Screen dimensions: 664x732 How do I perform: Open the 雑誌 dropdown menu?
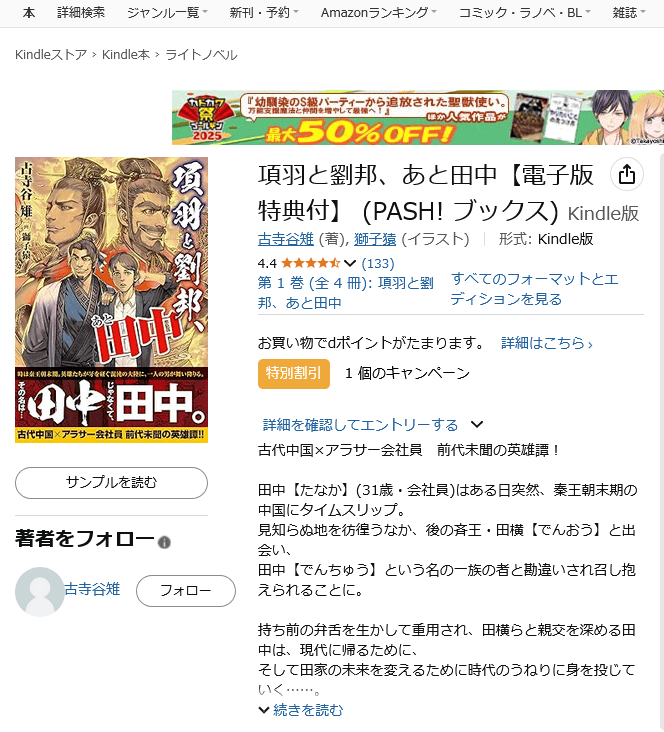coord(629,13)
